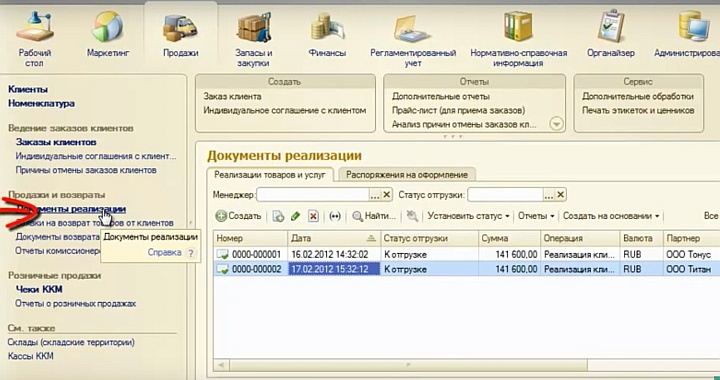Click the date interval (↔) toolbar icon
The width and height of the screenshot is (720, 380).
[x=335, y=216]
